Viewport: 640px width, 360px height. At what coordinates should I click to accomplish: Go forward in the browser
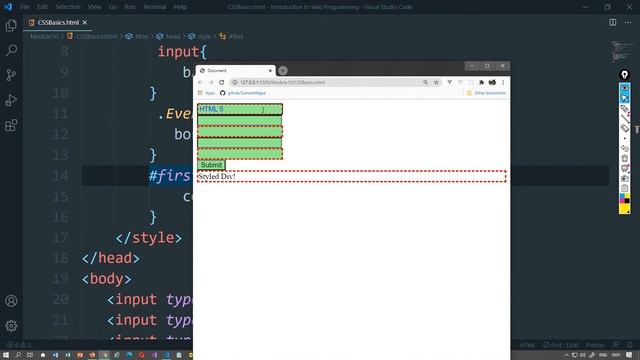tap(211, 82)
